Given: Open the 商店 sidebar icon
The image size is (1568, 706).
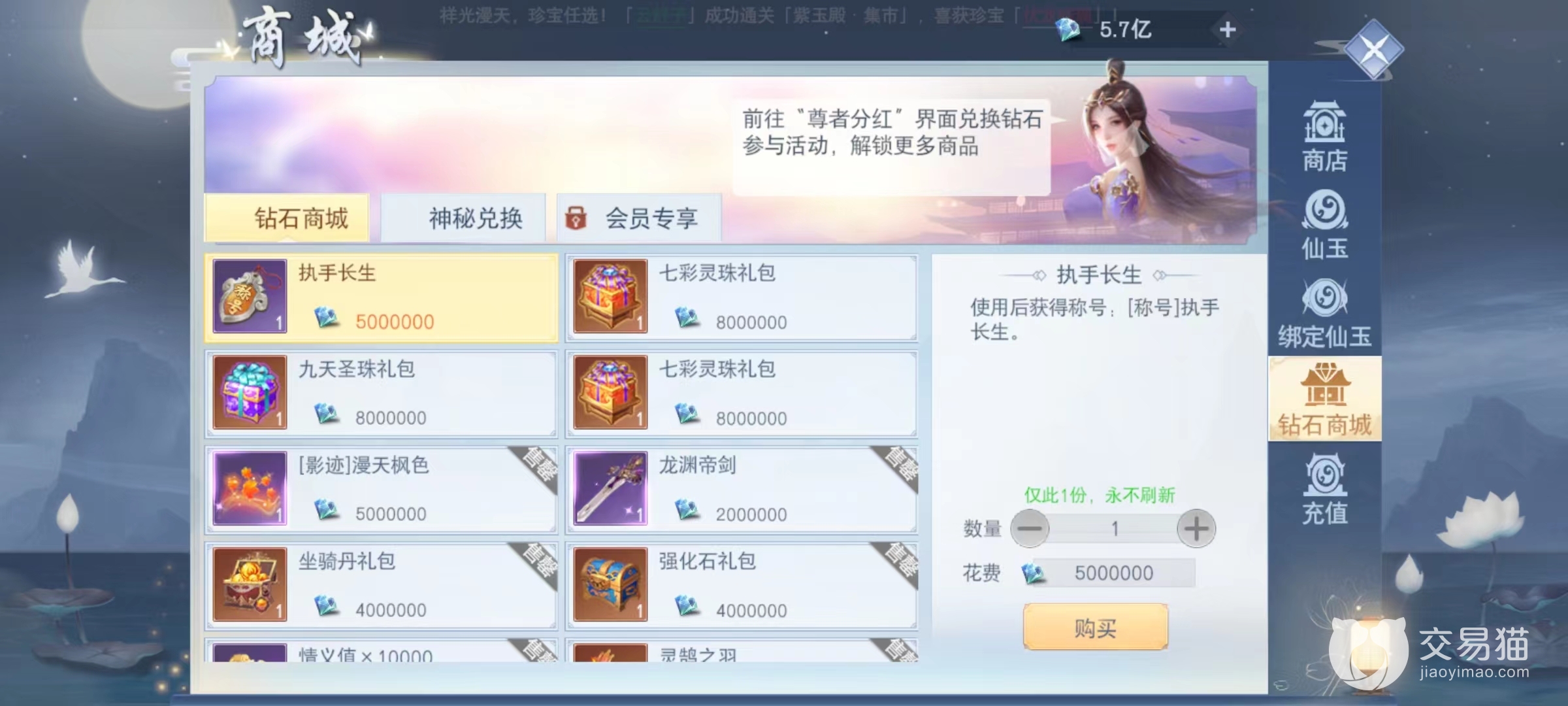Looking at the screenshot, I should (1324, 136).
